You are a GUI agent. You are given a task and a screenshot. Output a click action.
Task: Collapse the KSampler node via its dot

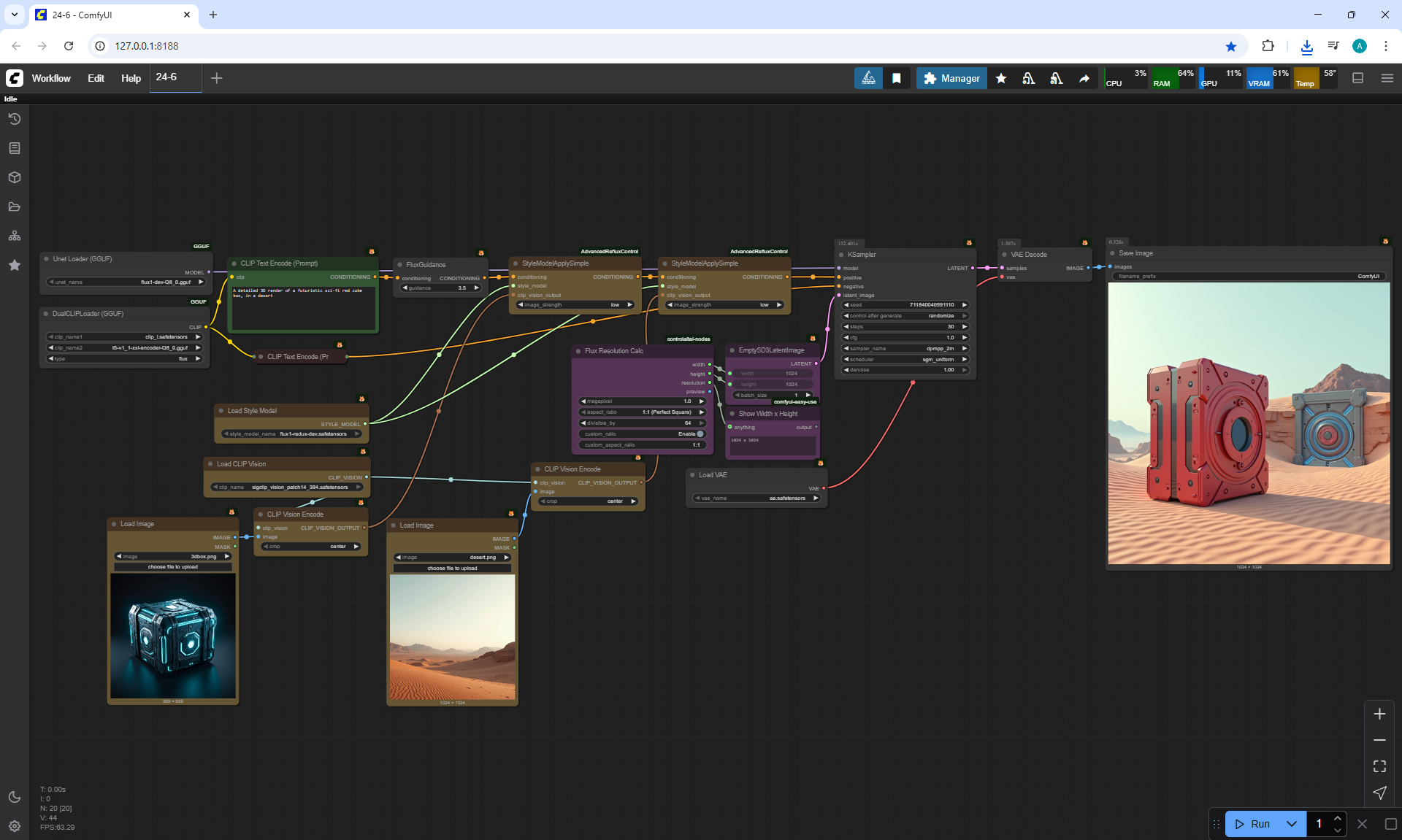click(x=841, y=255)
